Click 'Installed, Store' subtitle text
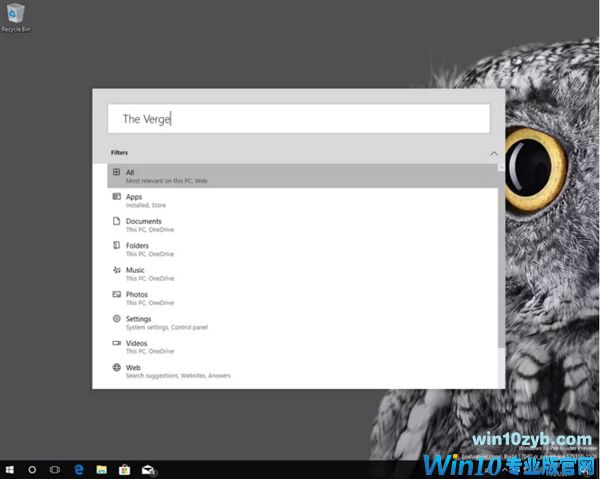This screenshot has height=479, width=600. [x=146, y=205]
